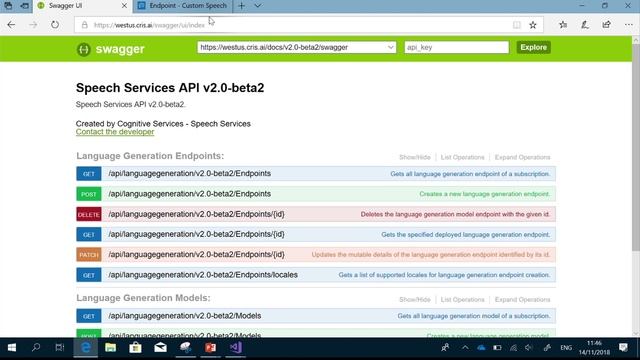Viewport: 640px width, 360px height.
Task: Open Microsoft Edge from the taskbar
Action: click(x=86, y=348)
